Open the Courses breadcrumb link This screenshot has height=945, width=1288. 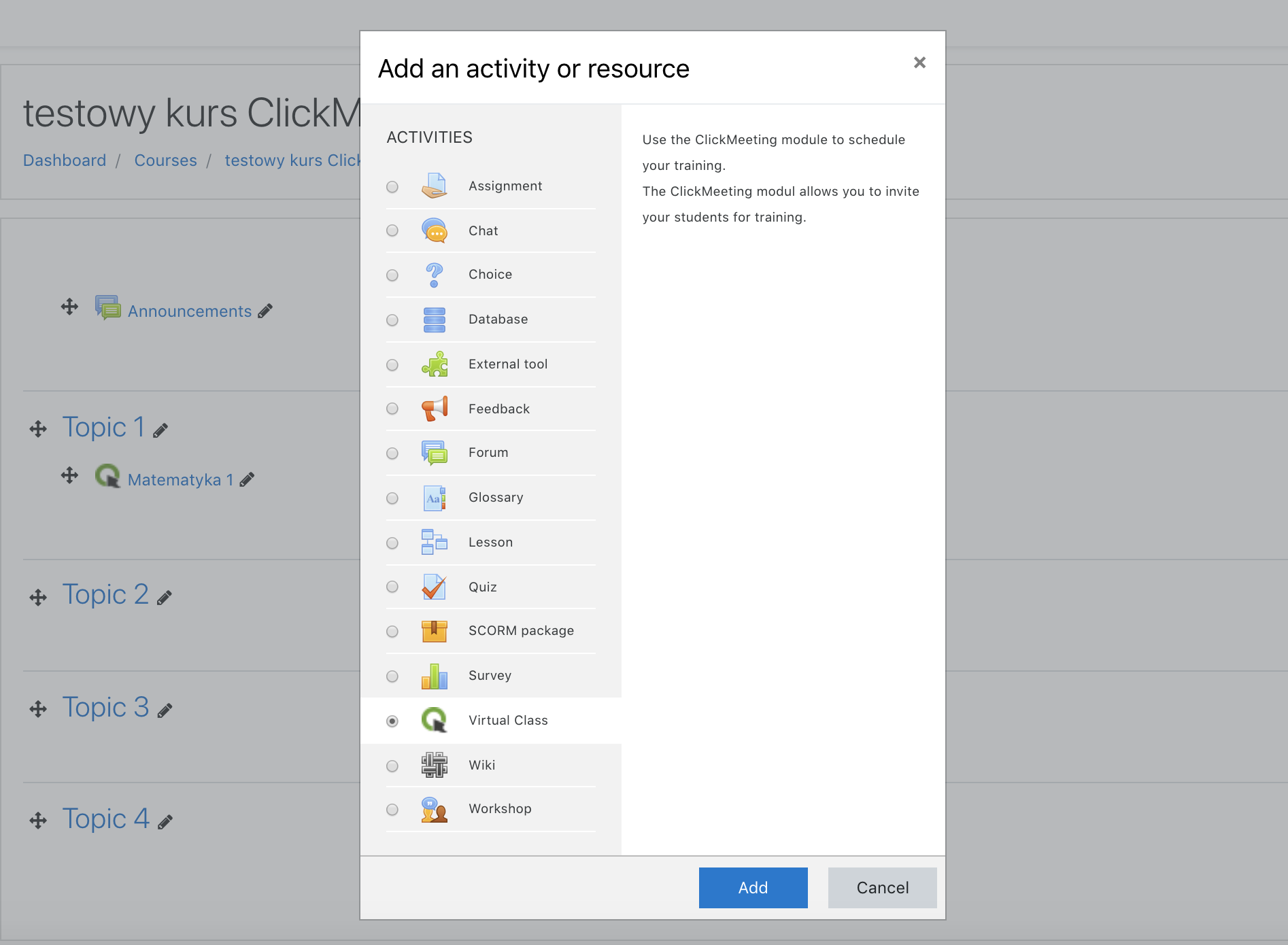tap(166, 160)
